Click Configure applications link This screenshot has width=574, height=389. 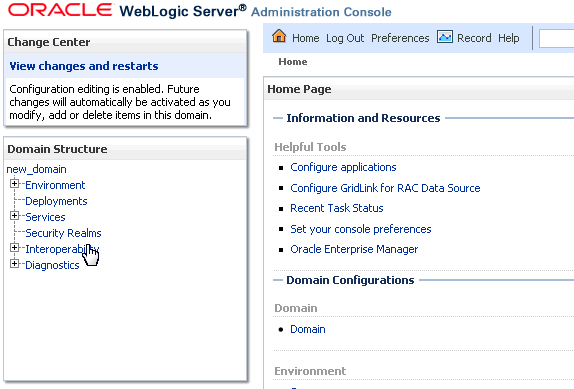pos(343,167)
